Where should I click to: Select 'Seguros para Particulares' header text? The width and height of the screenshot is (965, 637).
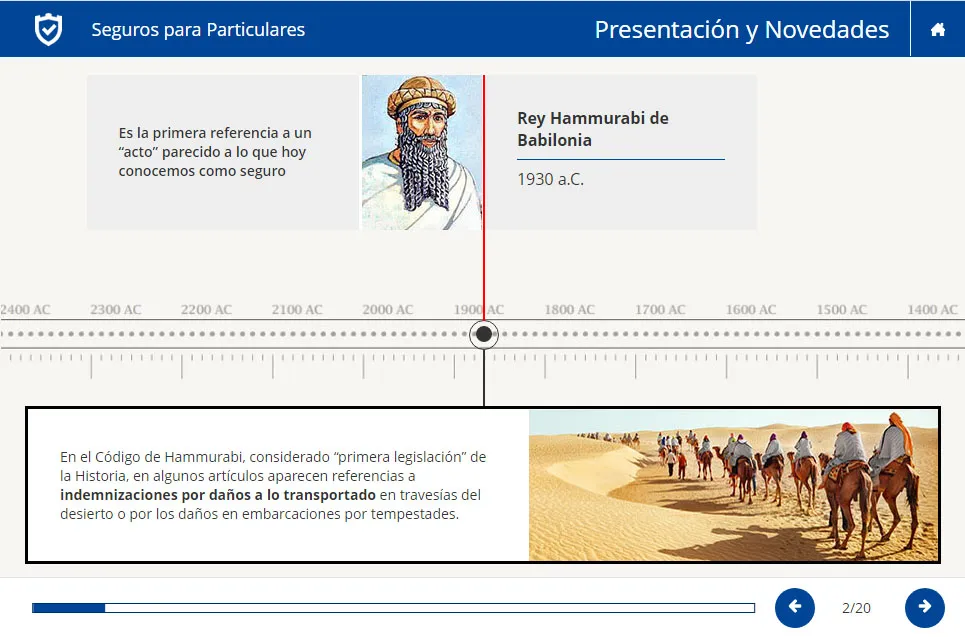point(198,30)
